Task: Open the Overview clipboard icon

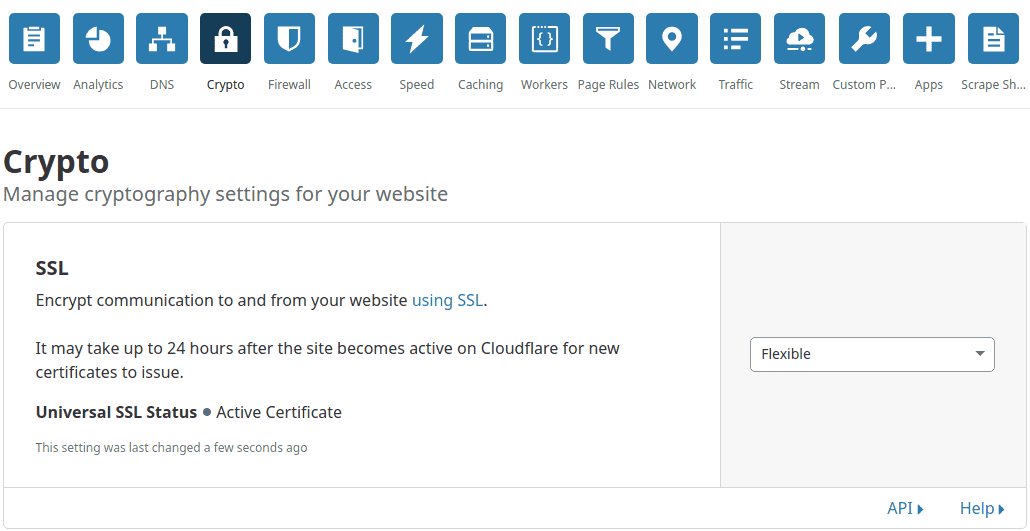Action: 34,39
